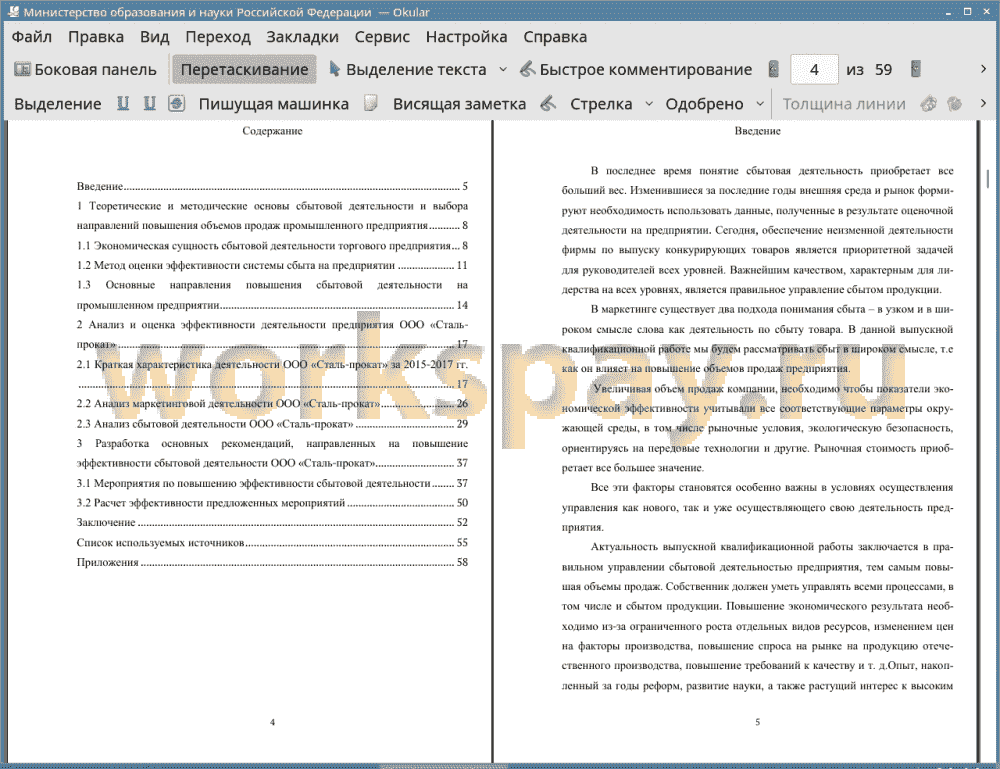Open the dropdown arrow next to Стрелка
Image resolution: width=1000 pixels, height=769 pixels.
(649, 104)
